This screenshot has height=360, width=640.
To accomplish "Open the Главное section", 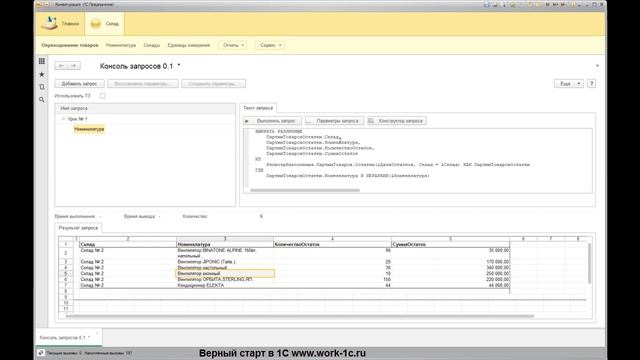I will tap(60, 24).
